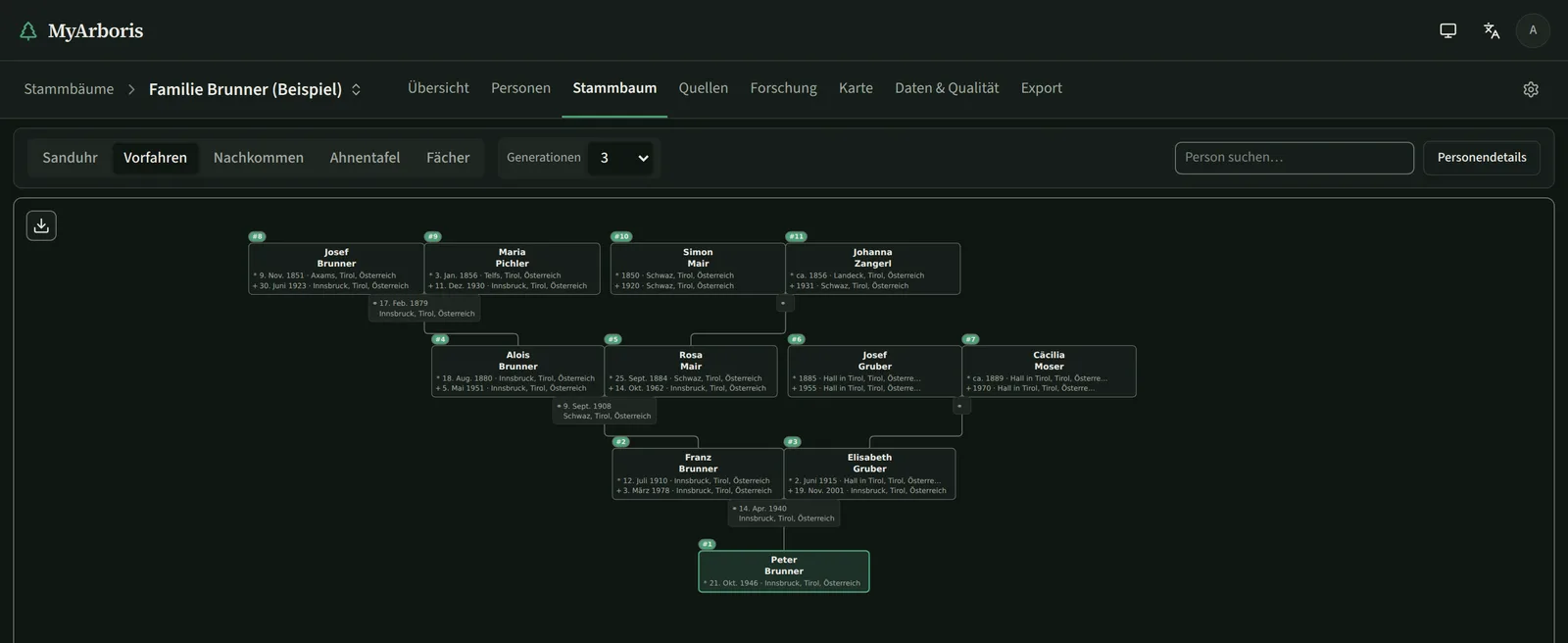Click the #5 badge above Rosa Mair
This screenshot has height=643, width=1568.
(x=613, y=339)
